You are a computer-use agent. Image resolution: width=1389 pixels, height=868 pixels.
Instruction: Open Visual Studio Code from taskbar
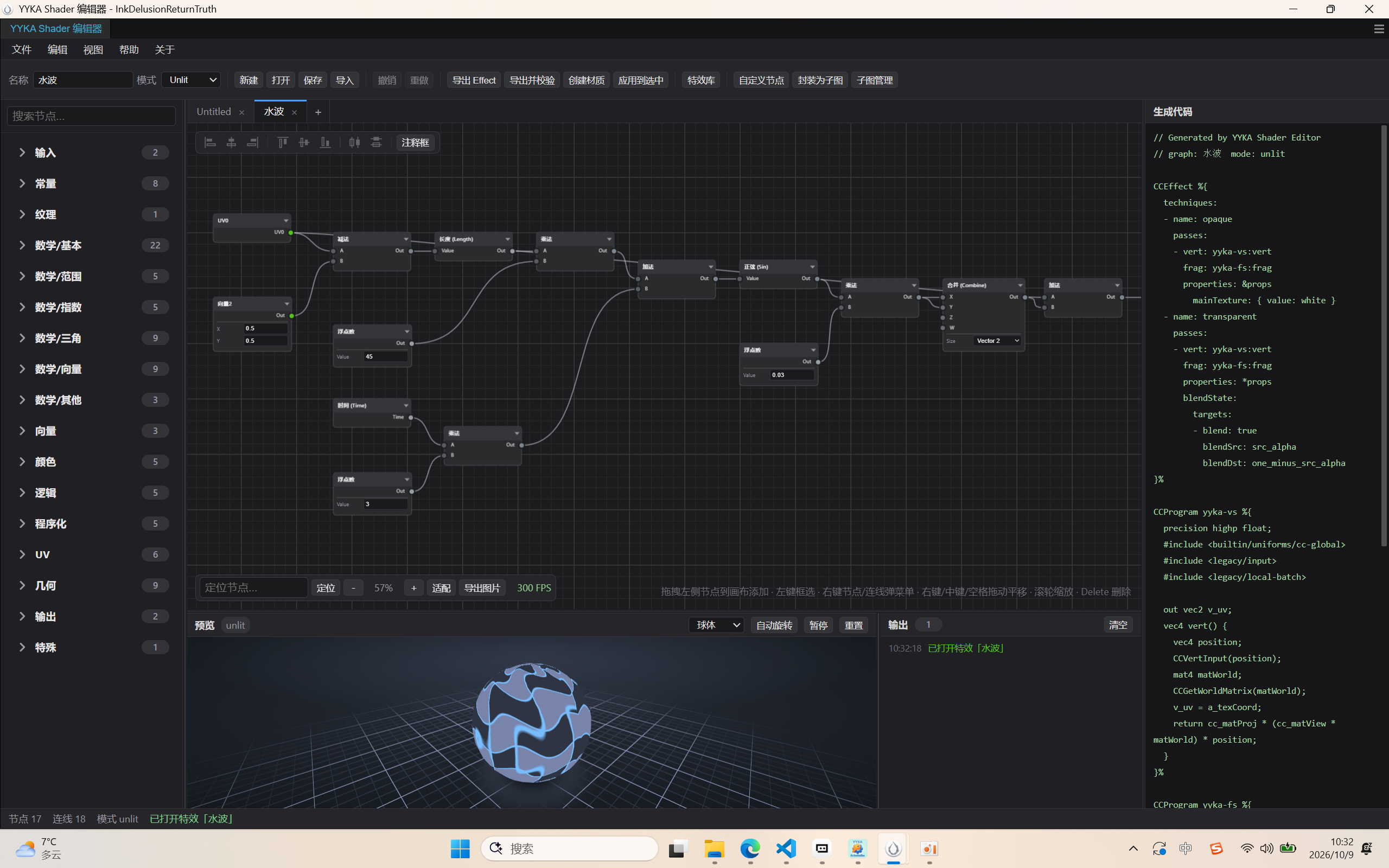786,848
